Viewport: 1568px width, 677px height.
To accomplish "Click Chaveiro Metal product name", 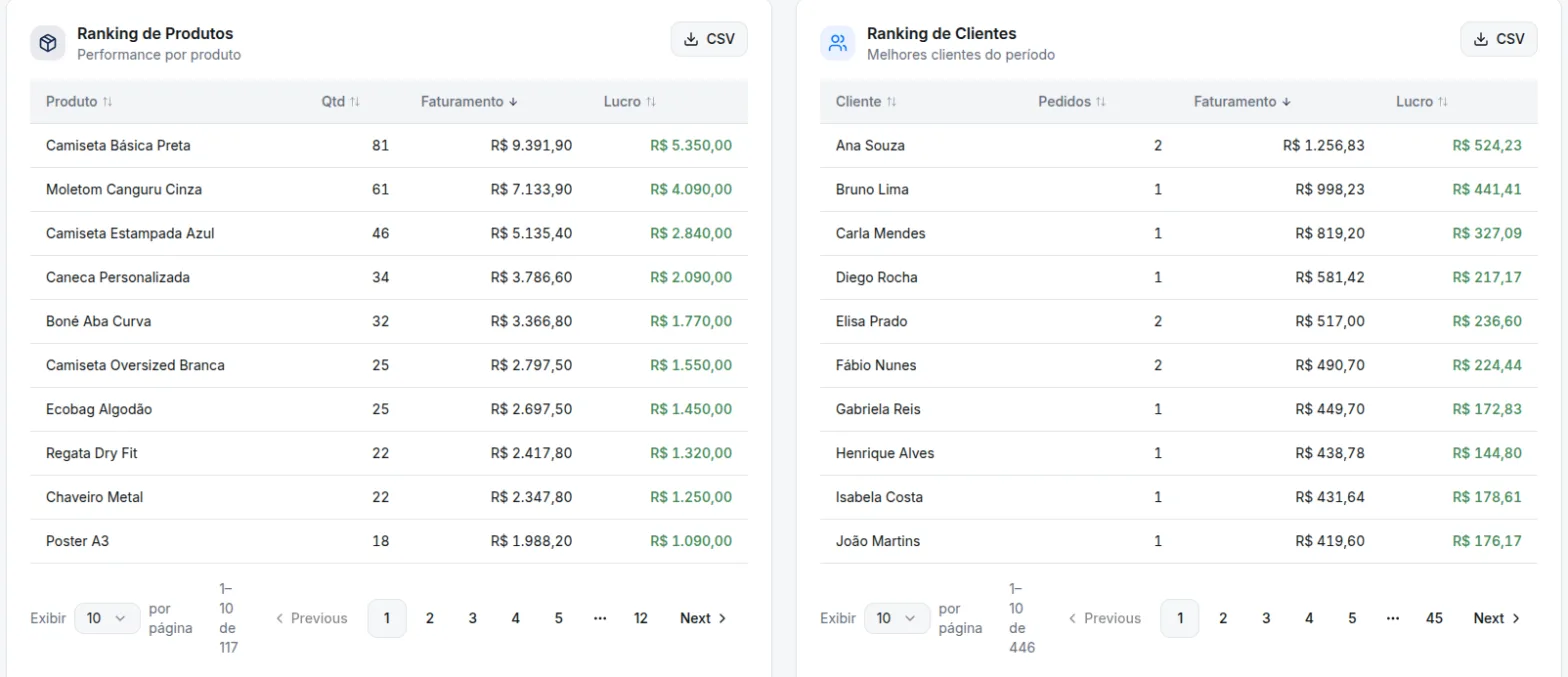I will click(95, 497).
